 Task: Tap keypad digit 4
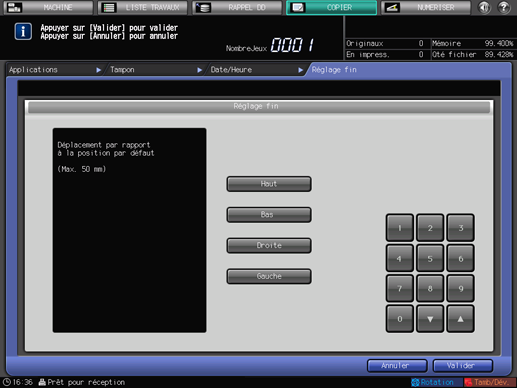(x=400, y=258)
